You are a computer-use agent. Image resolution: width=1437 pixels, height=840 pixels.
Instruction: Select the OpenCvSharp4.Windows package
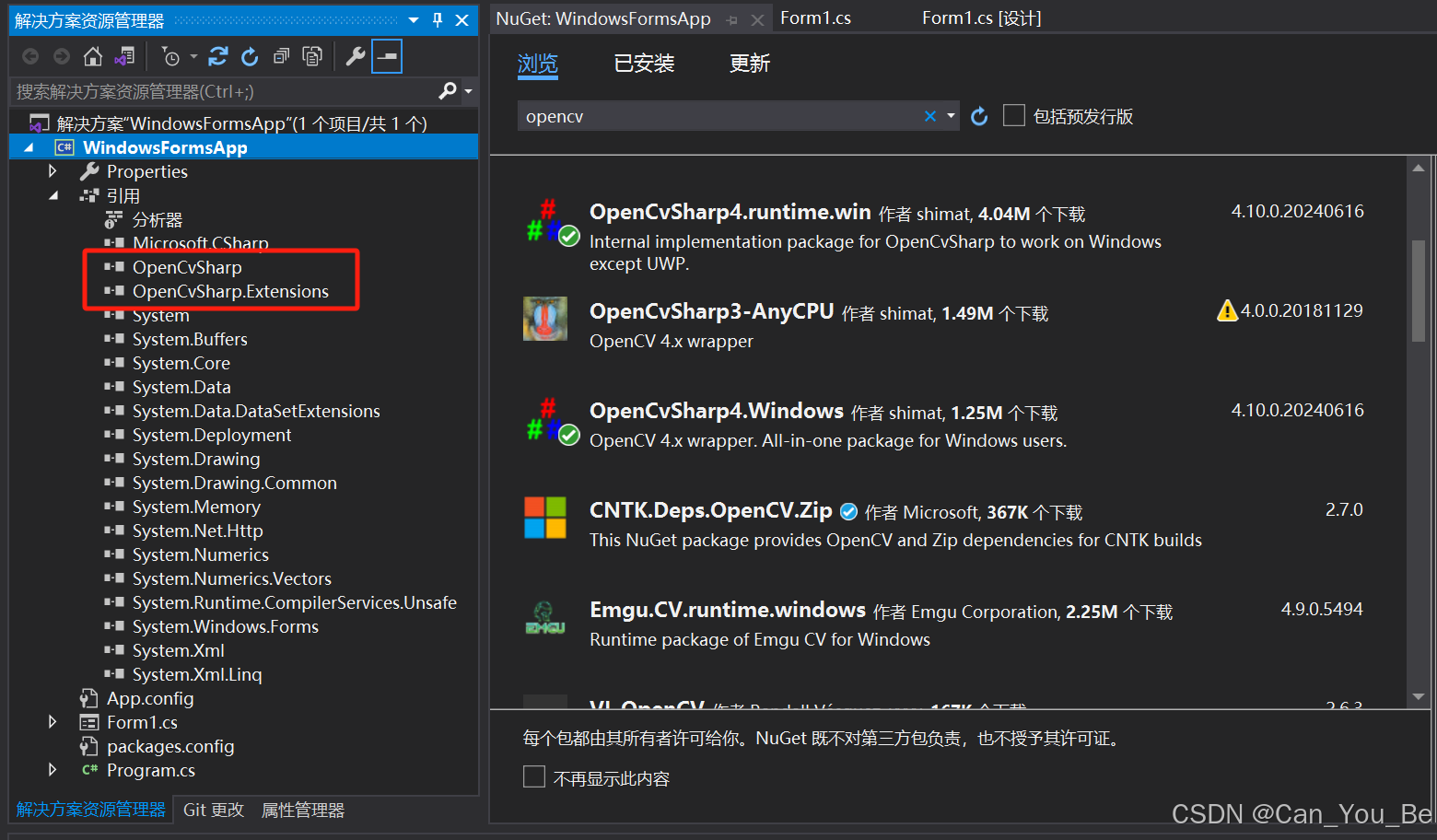pyautogui.click(x=717, y=411)
